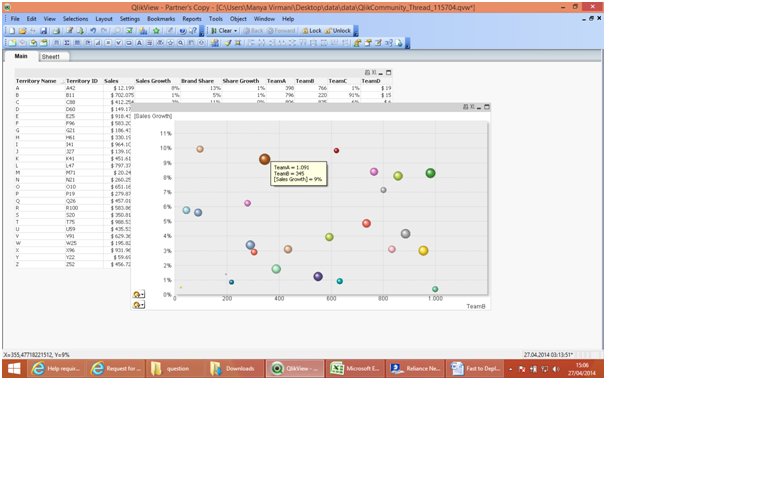Click the Unlock selections button
This screenshot has height=480, width=768.
pyautogui.click(x=338, y=30)
